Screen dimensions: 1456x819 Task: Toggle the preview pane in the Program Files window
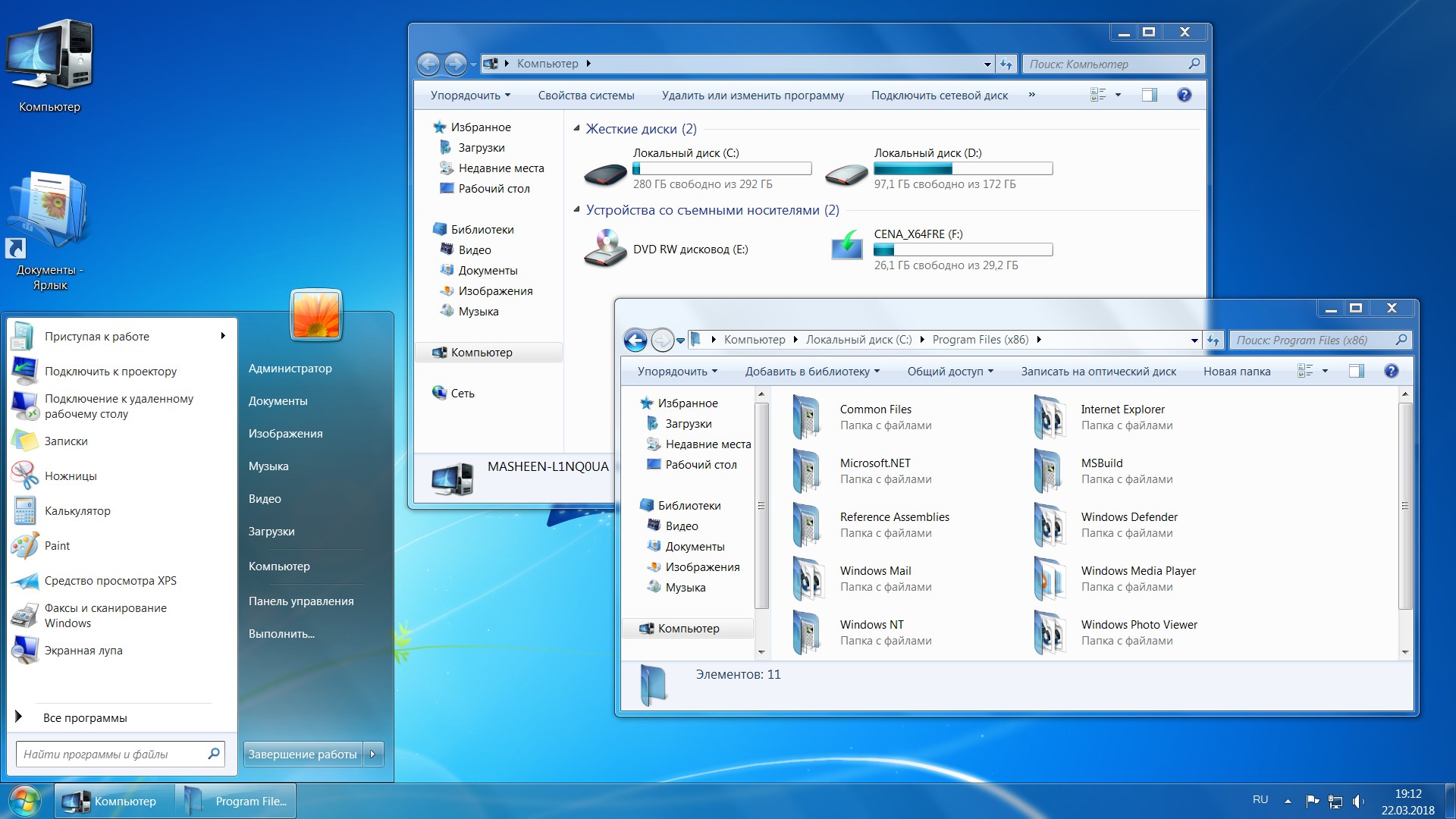[x=1357, y=371]
